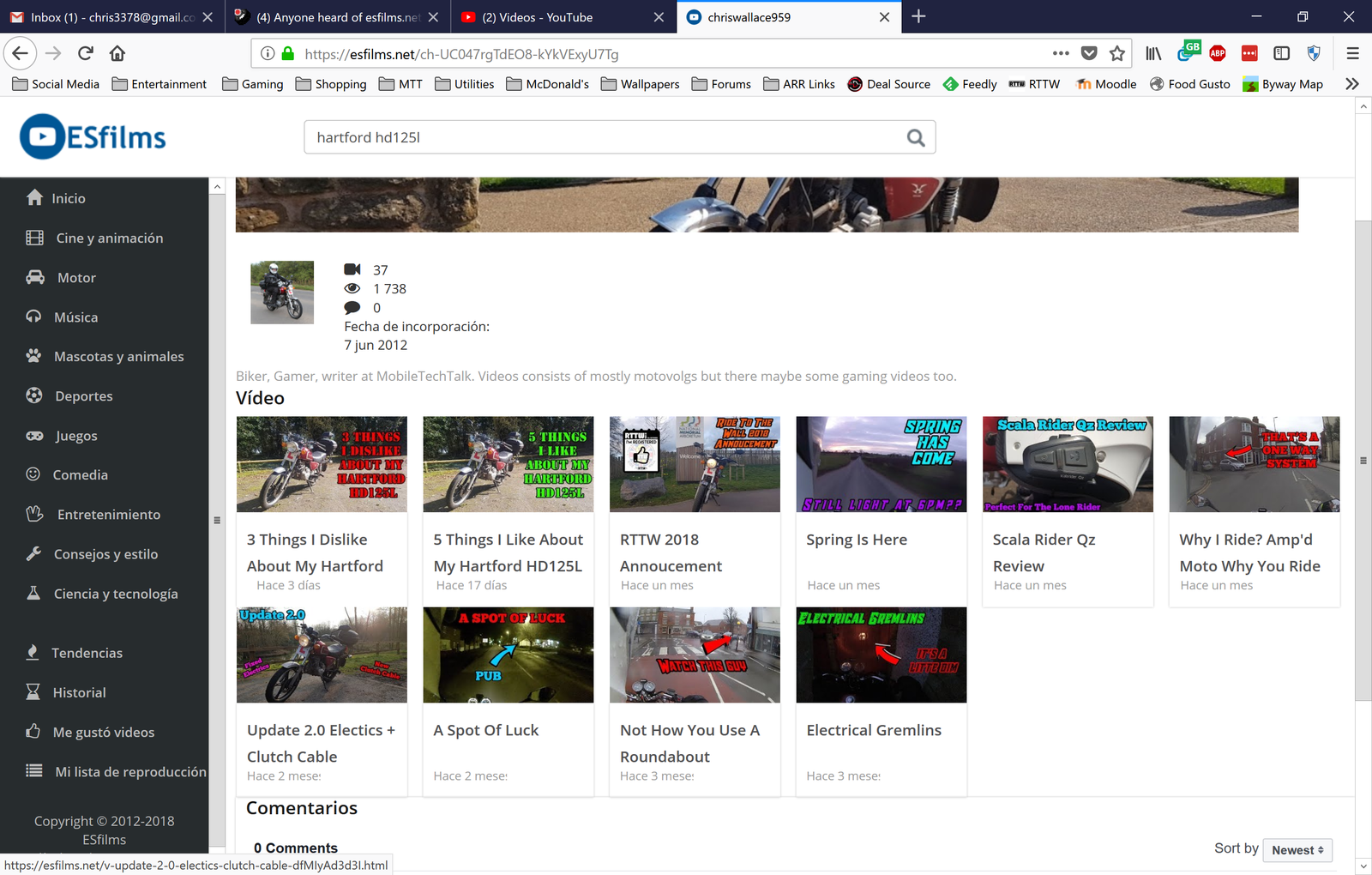This screenshot has width=1372, height=875.
Task: Click the main page vertical scrollbar
Action: (1363, 460)
